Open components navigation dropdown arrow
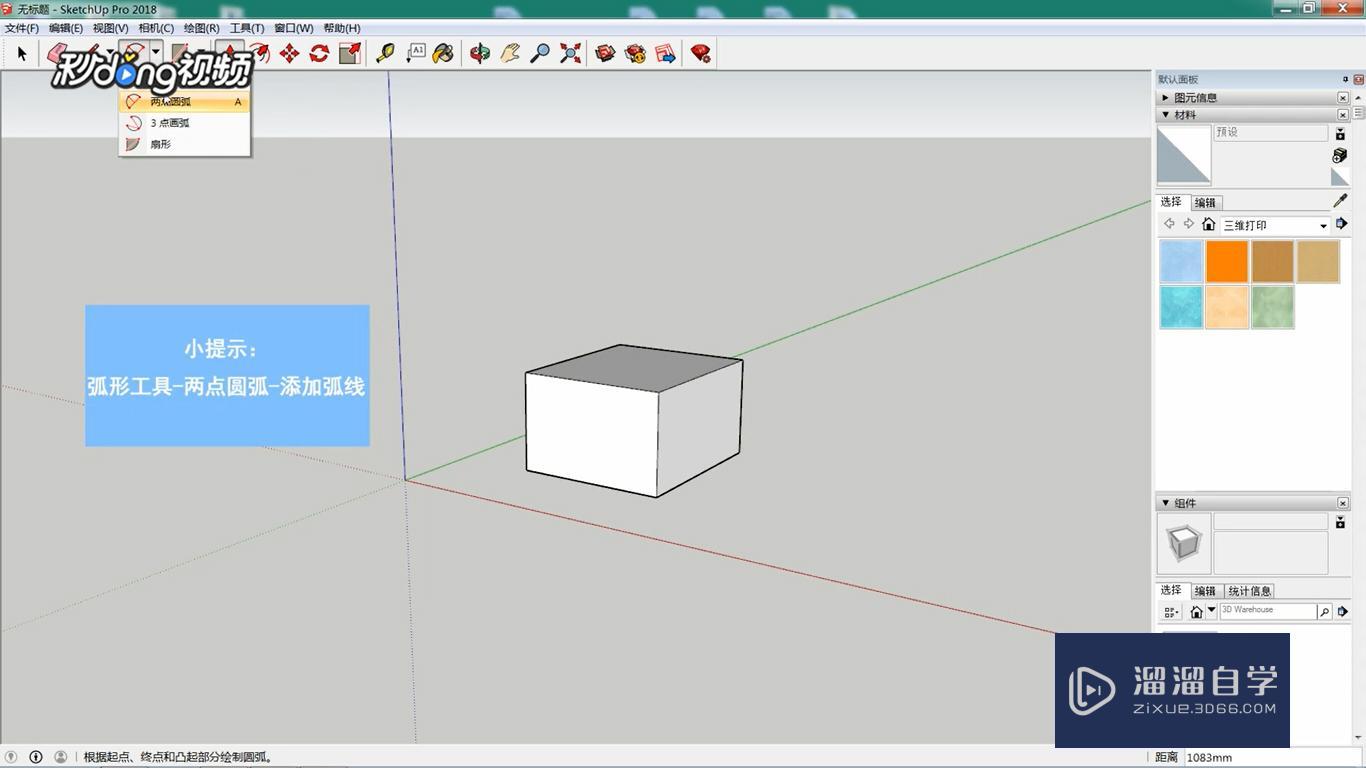The width and height of the screenshot is (1366, 768). coord(1212,611)
